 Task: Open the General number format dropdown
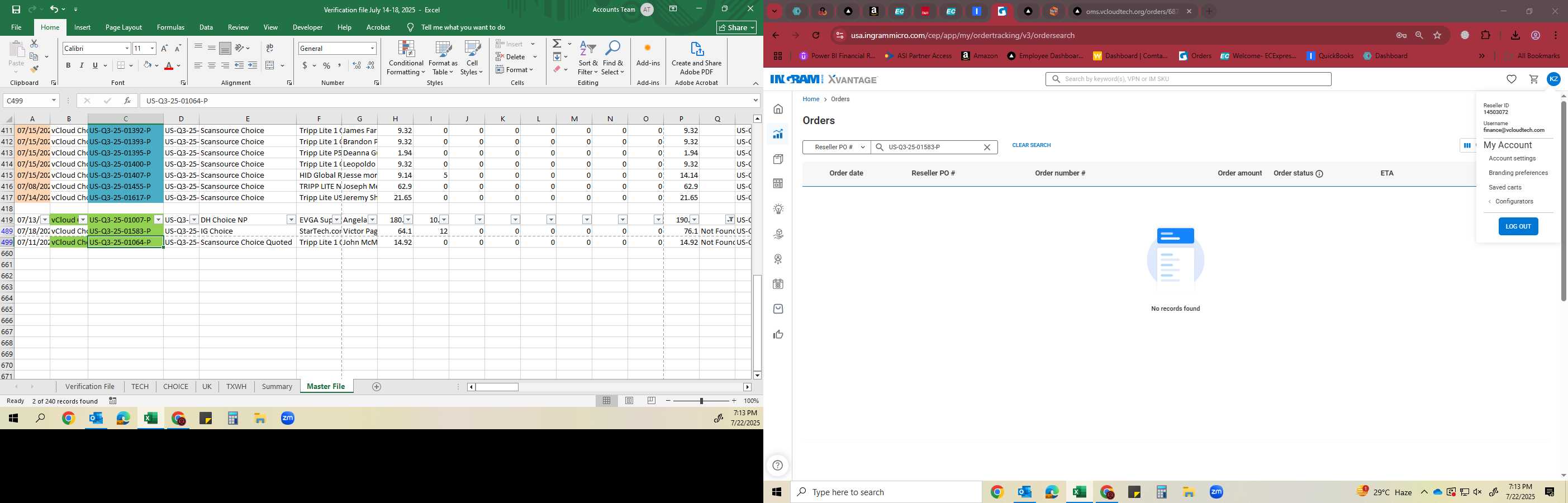click(372, 48)
